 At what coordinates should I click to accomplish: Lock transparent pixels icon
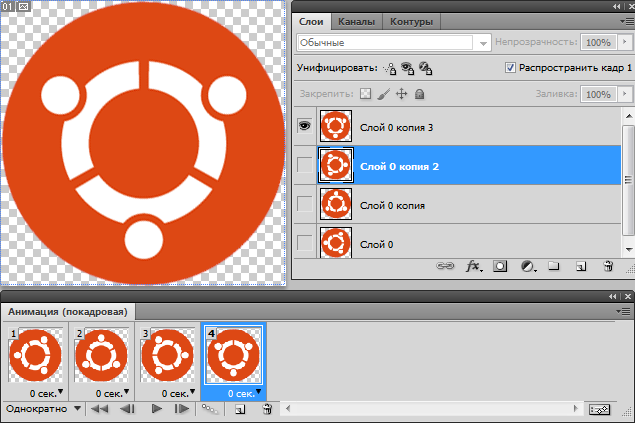coord(365,94)
